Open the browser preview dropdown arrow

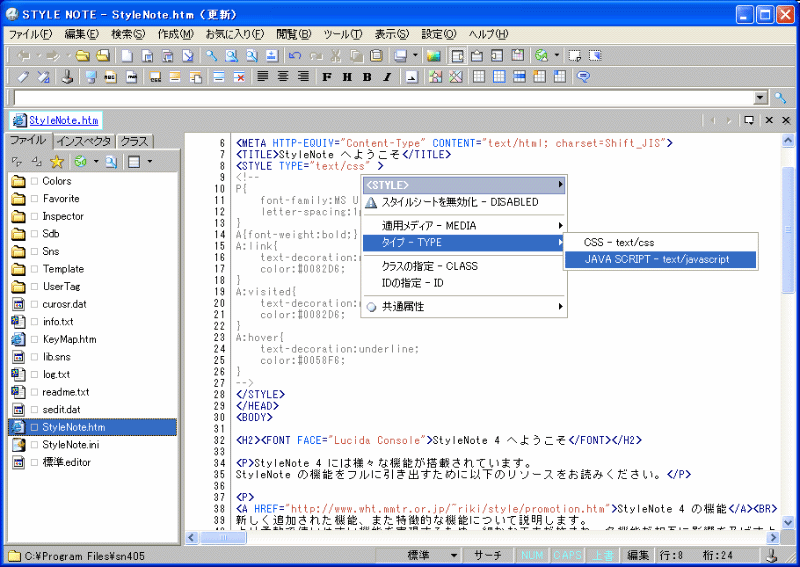(x=557, y=56)
